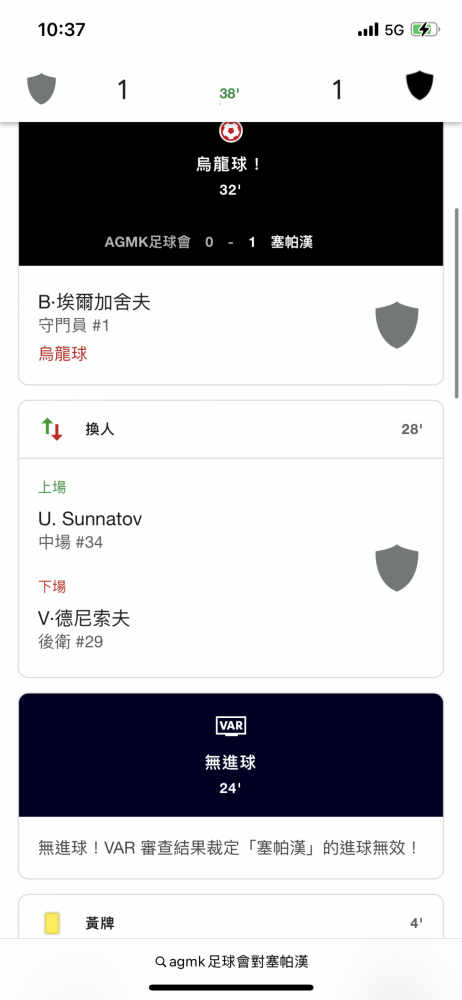Tap the VAR monitor icon
The width and height of the screenshot is (462, 1000).
click(x=231, y=726)
